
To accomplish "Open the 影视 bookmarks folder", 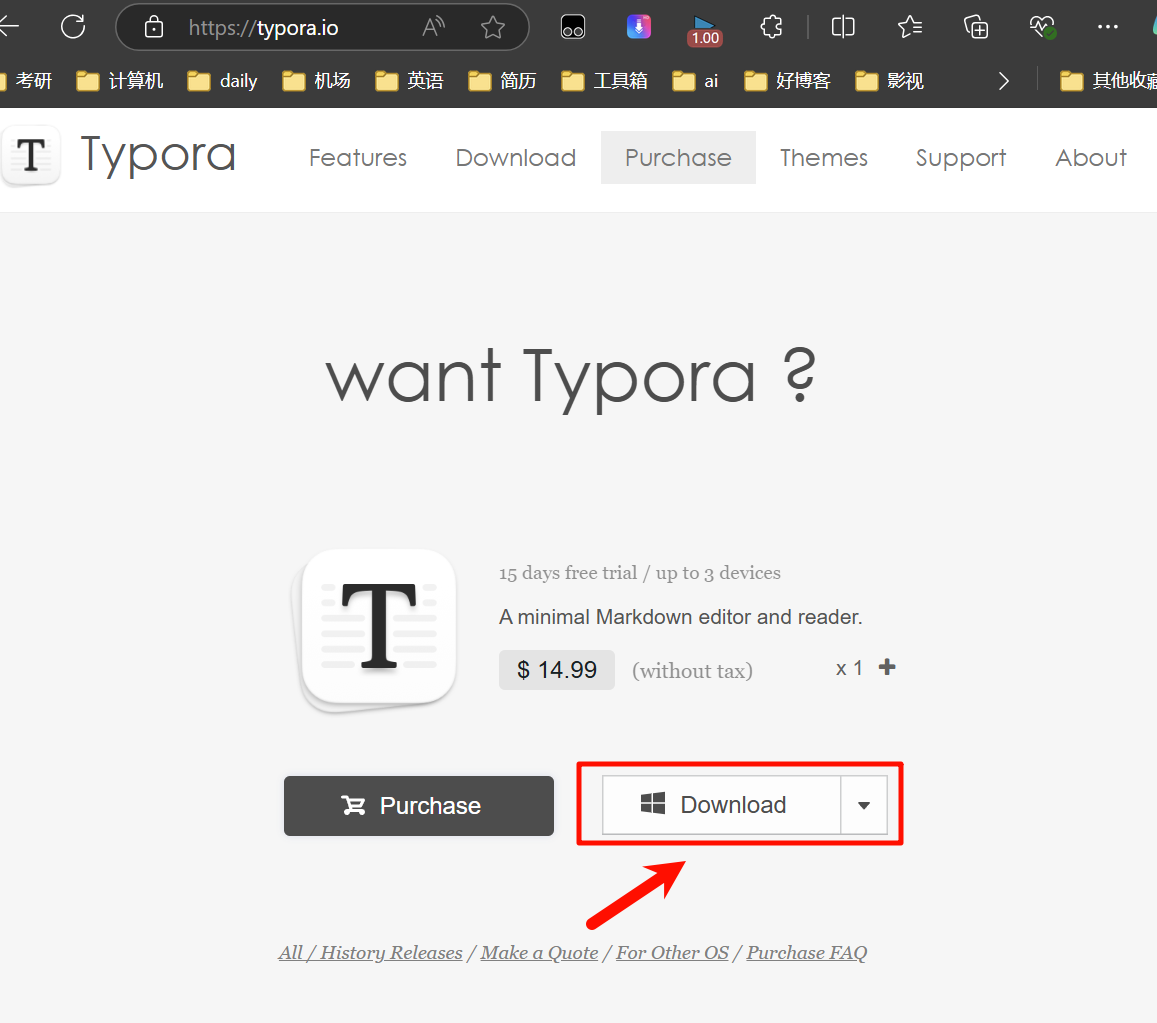I will [889, 80].
